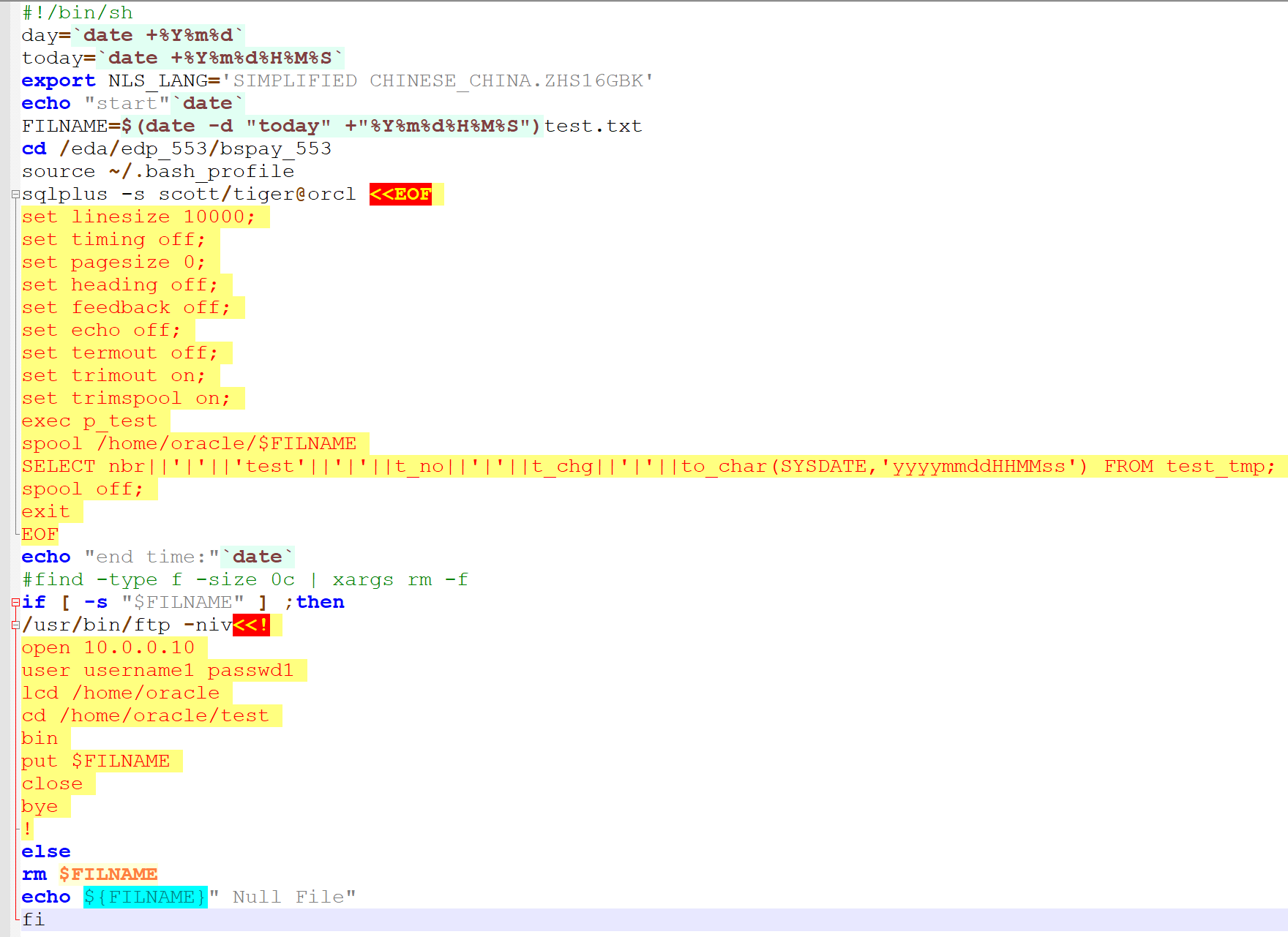Click the 'exec p_test' line
The height and width of the screenshot is (937, 1288).
89,421
